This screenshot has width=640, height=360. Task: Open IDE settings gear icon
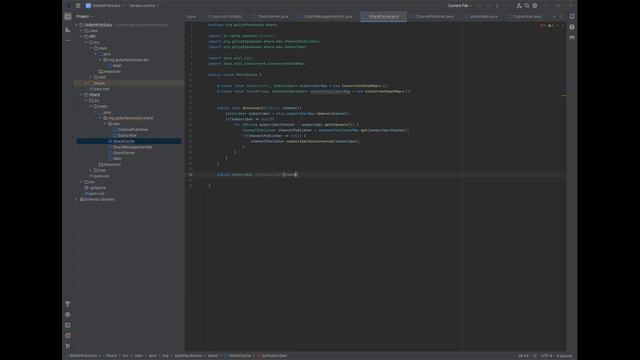click(x=535, y=6)
